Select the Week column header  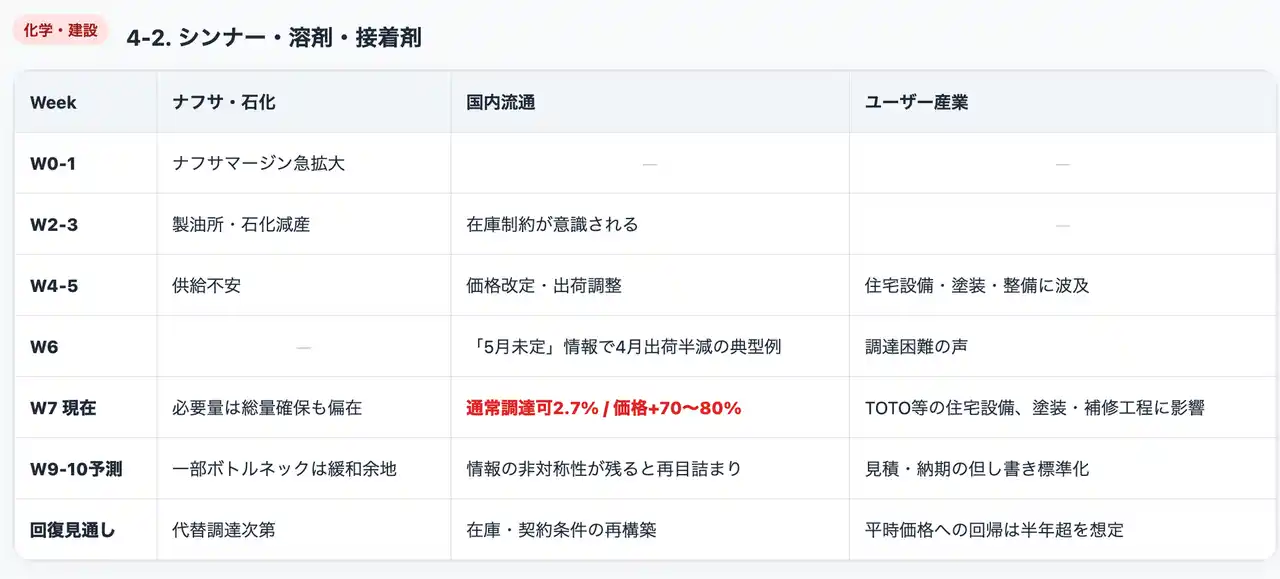pyautogui.click(x=53, y=103)
